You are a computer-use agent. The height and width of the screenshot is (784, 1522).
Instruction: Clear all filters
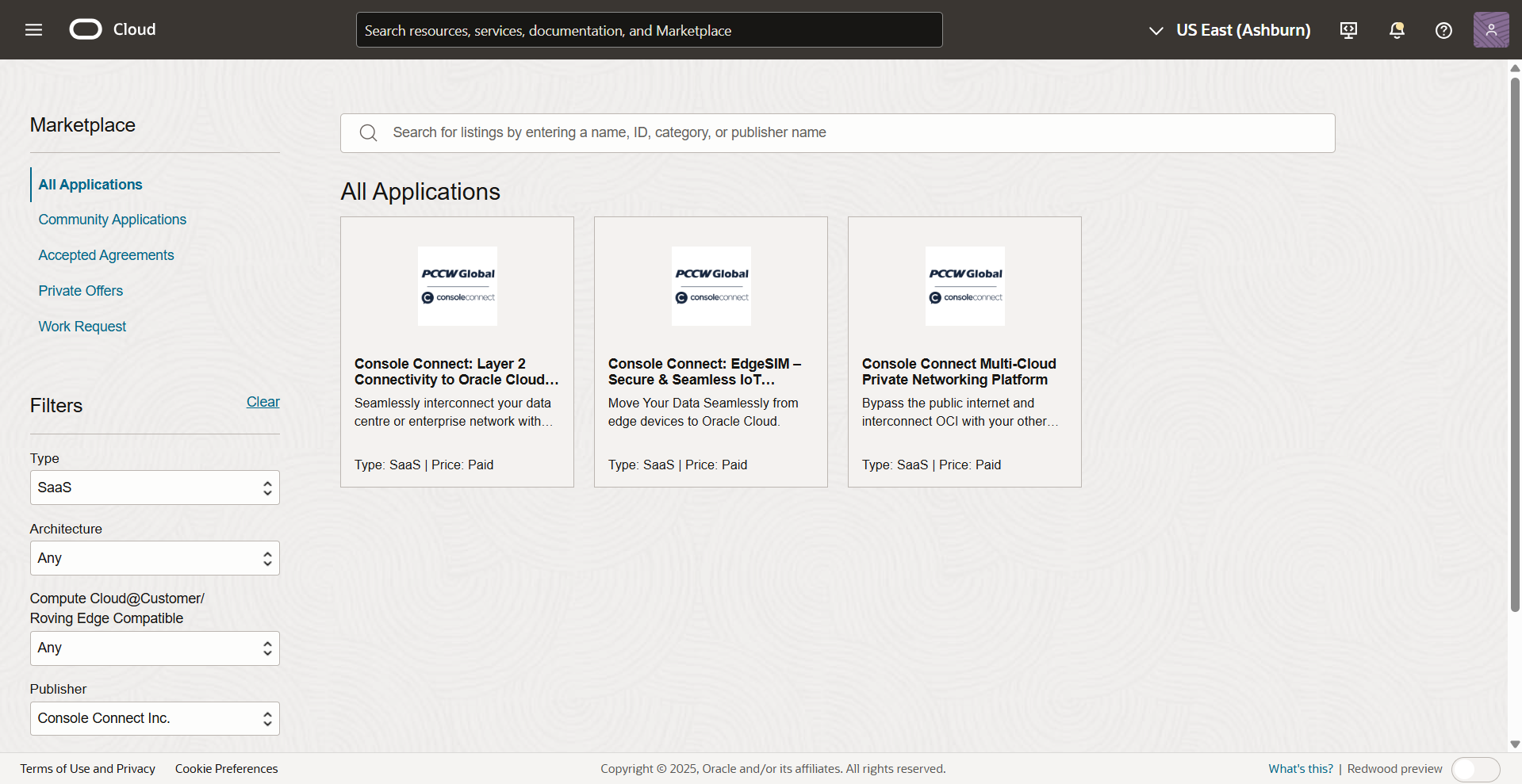[263, 402]
